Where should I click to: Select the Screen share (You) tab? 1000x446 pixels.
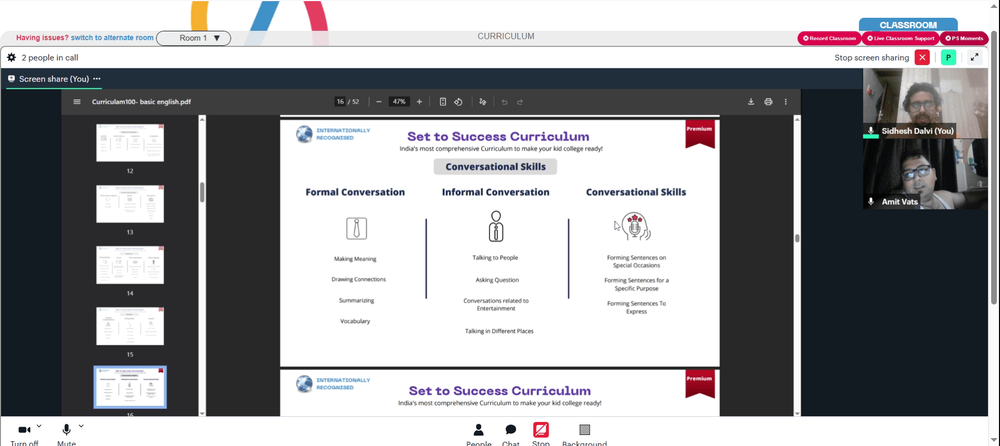pos(54,78)
